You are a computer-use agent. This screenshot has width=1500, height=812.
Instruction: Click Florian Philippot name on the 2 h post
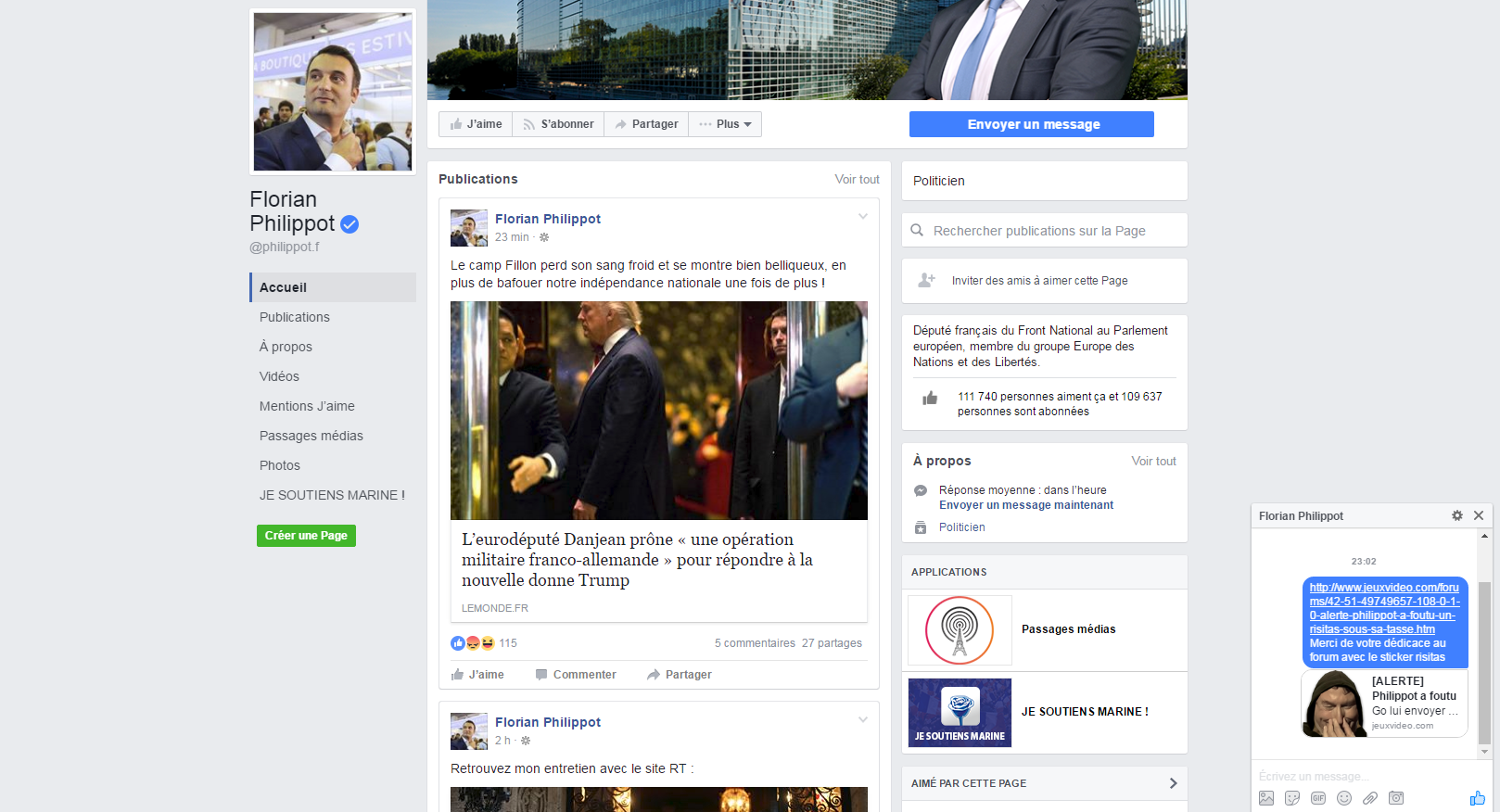click(x=548, y=722)
